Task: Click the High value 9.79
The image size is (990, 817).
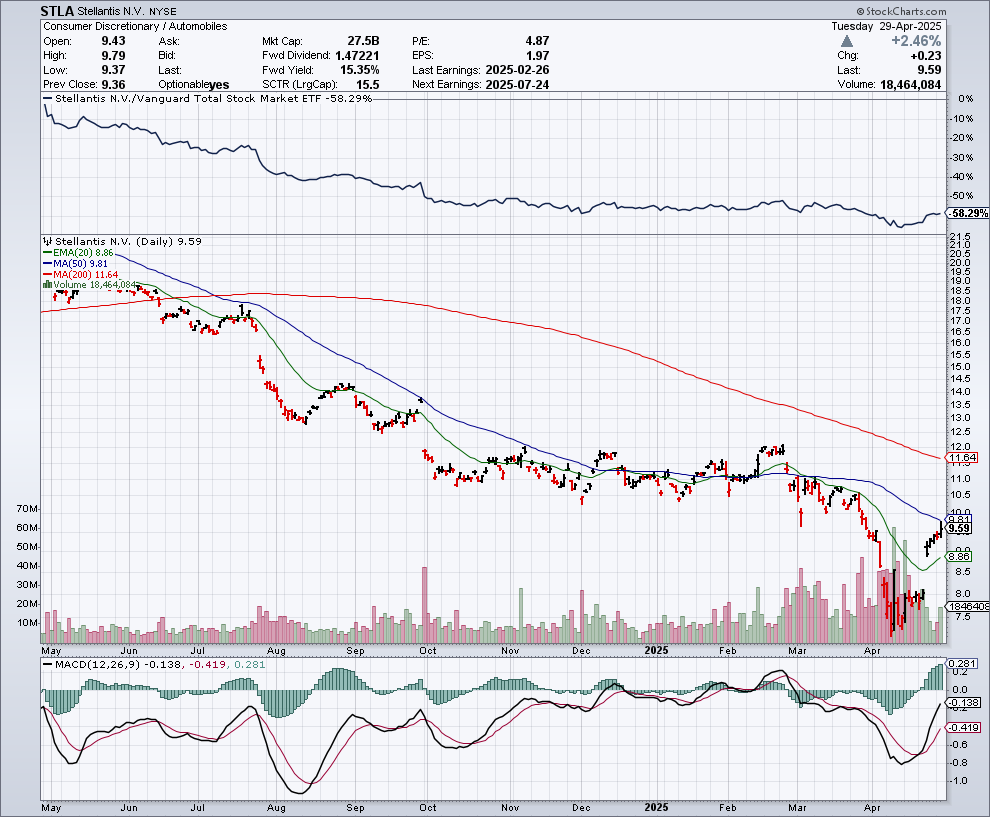Action: tap(114, 56)
